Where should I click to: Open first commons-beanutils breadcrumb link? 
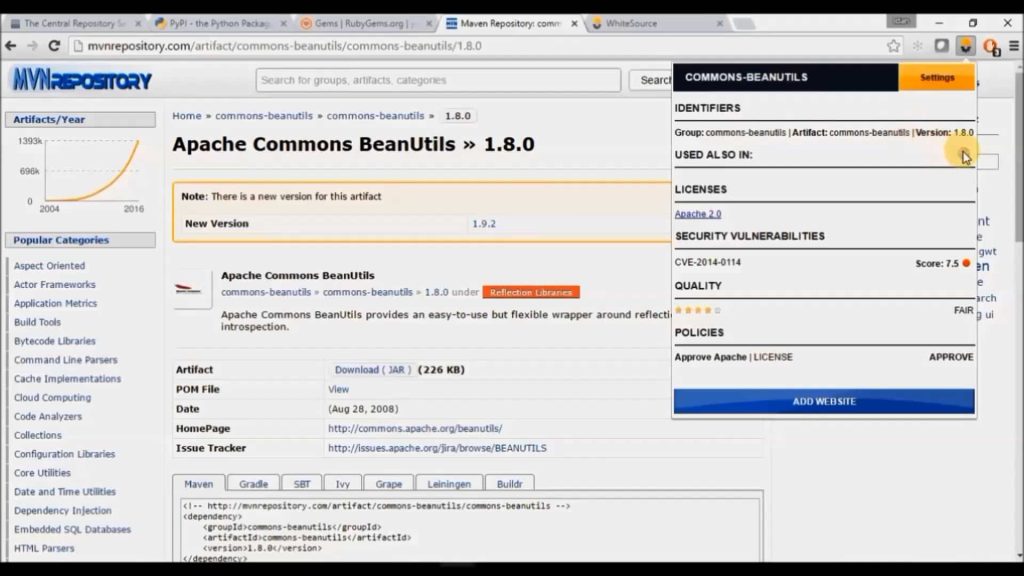pyautogui.click(x=264, y=116)
